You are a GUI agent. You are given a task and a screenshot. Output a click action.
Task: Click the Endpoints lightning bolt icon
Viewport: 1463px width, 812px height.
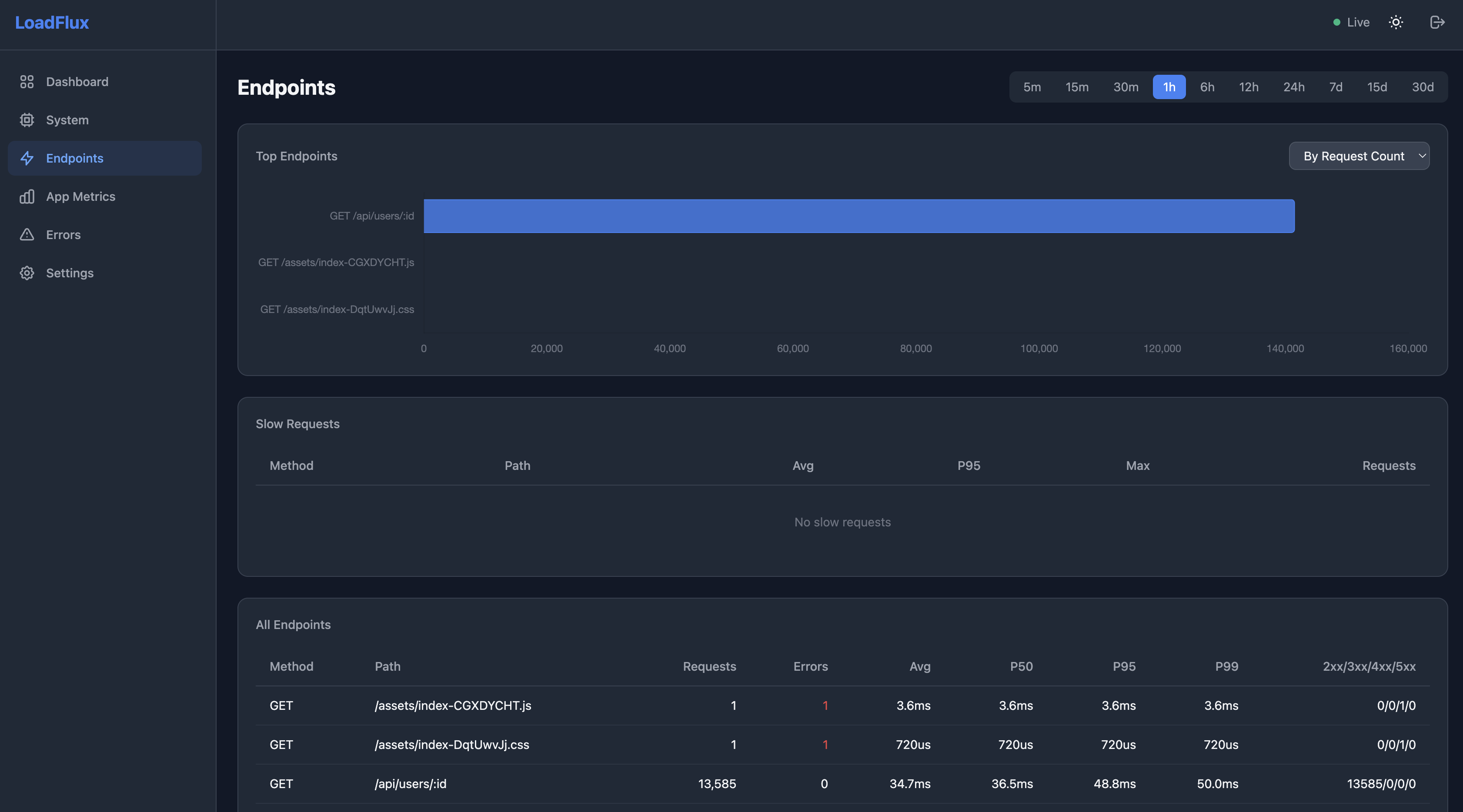tap(27, 158)
